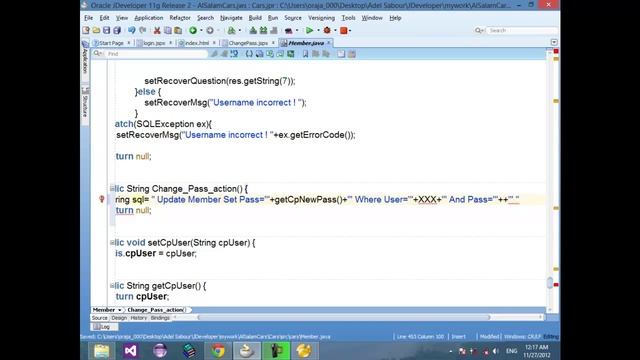The height and width of the screenshot is (360, 640).
Task: Run the project with the green play icon
Action: (x=309, y=30)
